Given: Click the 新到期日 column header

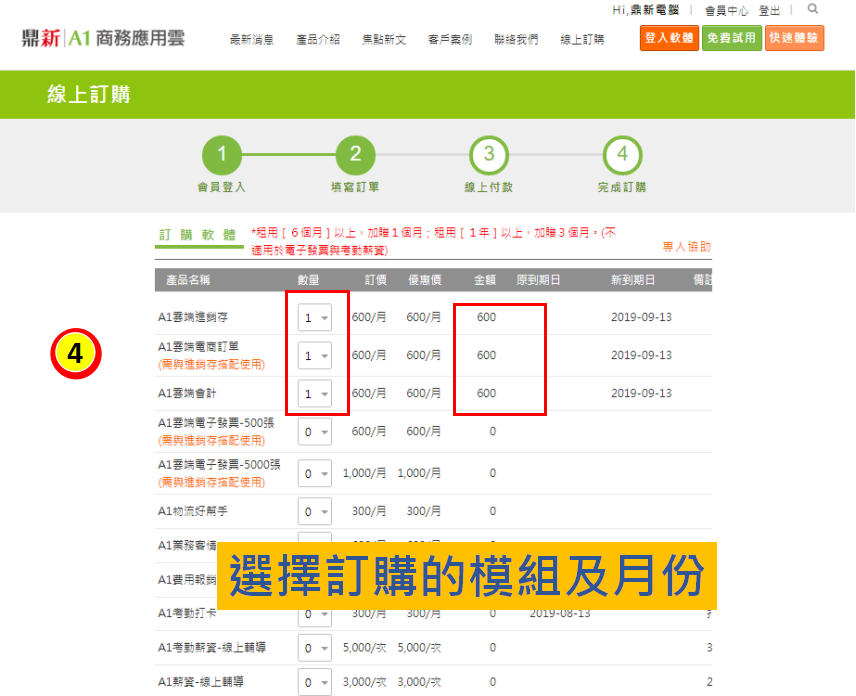Looking at the screenshot, I should (x=633, y=280).
